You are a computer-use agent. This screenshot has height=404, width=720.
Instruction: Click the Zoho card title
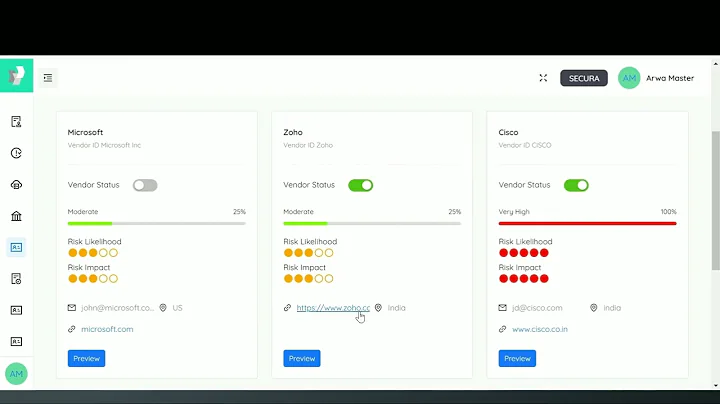293,132
